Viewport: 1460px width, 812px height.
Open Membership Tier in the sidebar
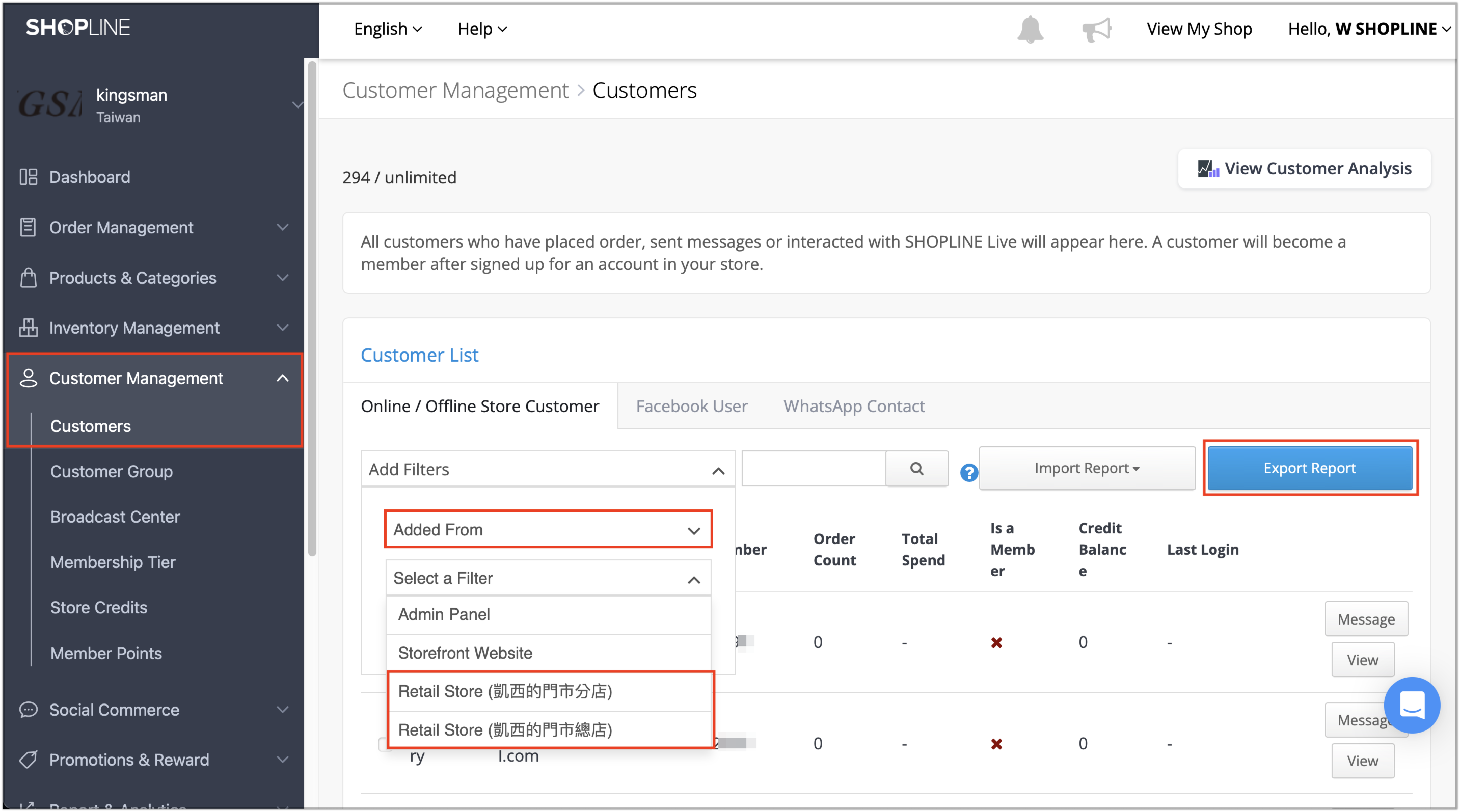tap(113, 562)
